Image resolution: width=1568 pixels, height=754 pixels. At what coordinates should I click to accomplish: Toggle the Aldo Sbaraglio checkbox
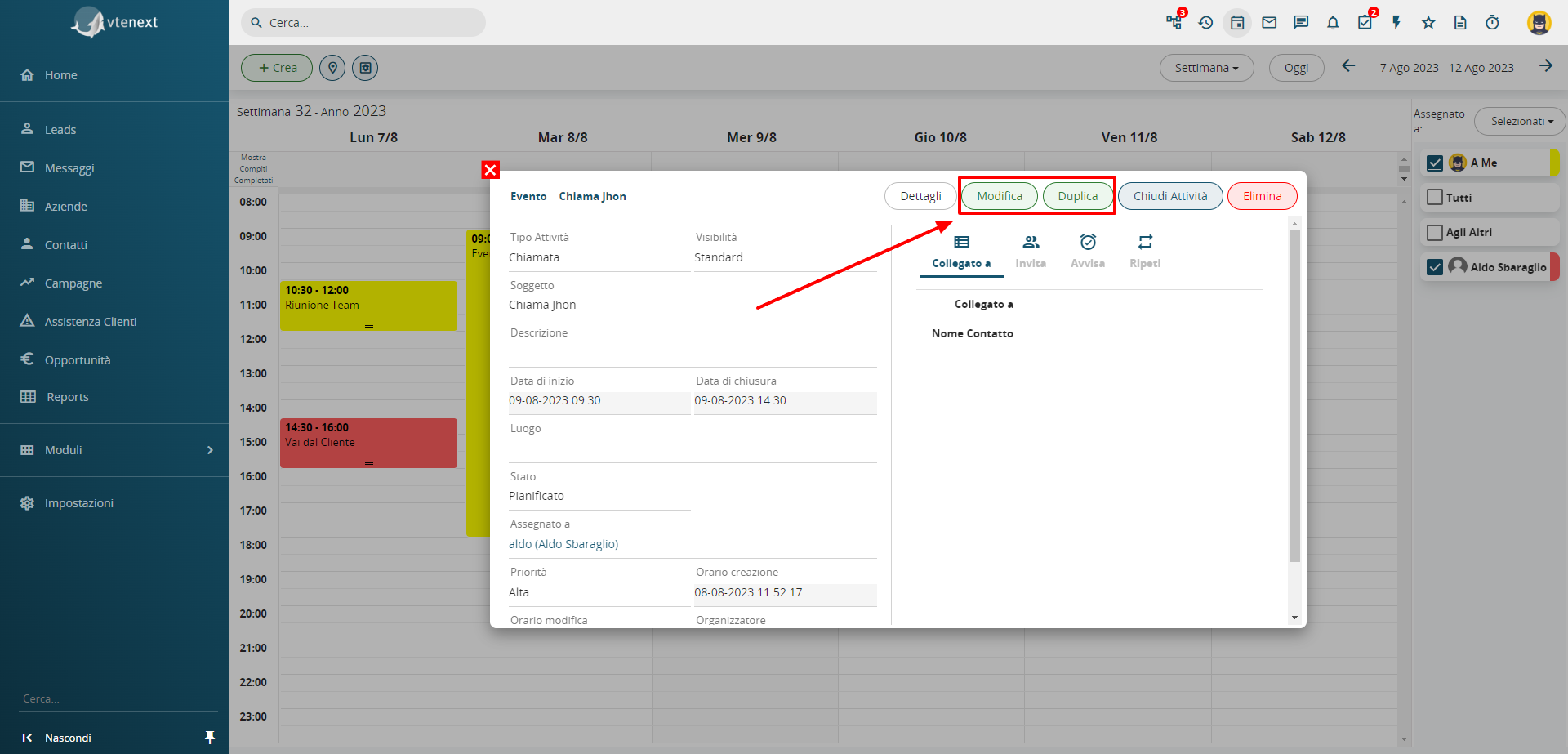click(x=1435, y=266)
